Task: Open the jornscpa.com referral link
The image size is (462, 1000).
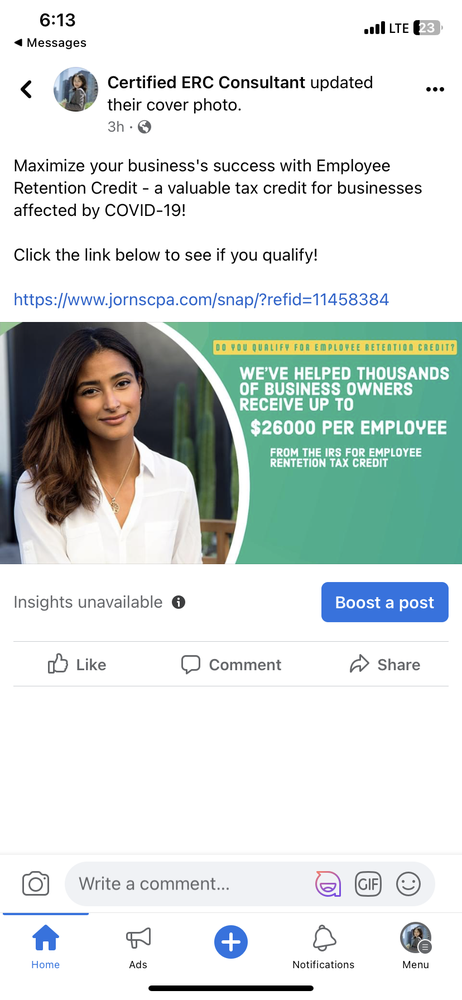Action: tap(201, 299)
